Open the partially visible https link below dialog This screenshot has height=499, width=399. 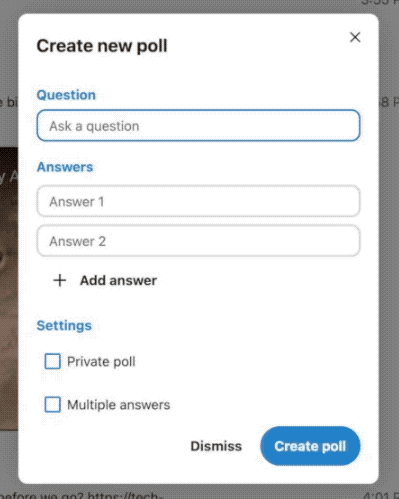pyautogui.click(x=125, y=494)
